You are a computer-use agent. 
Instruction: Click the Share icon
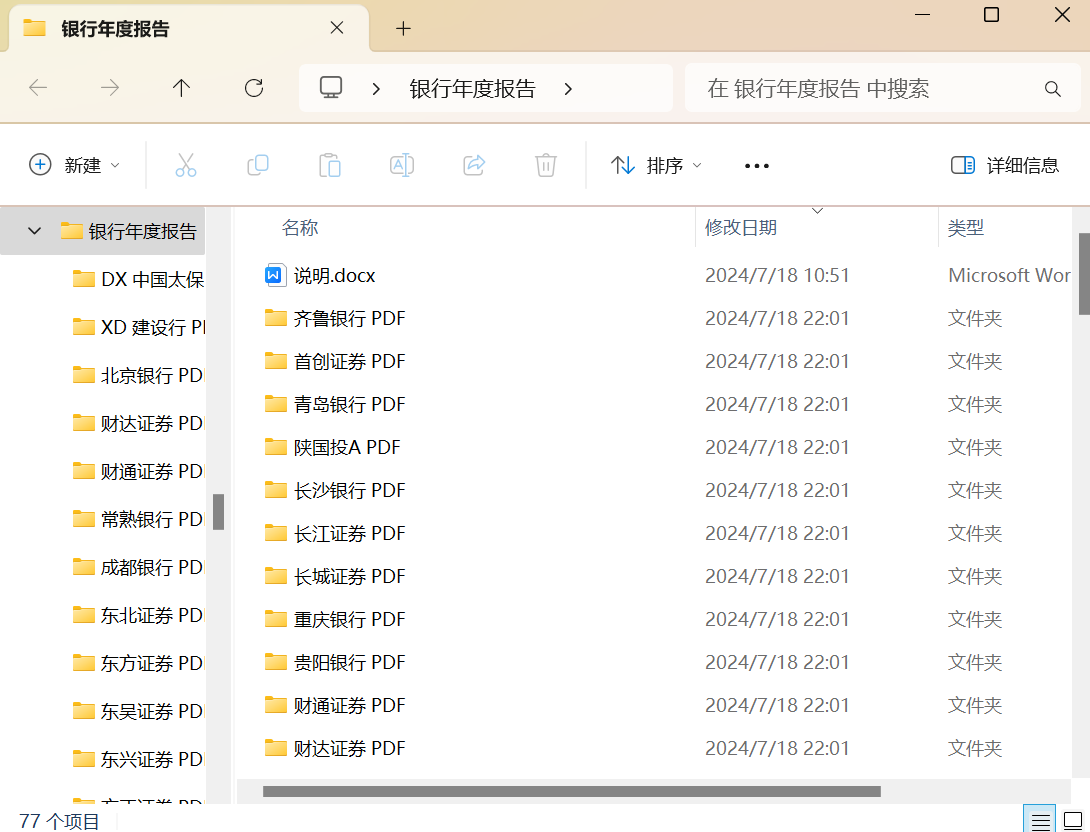(474, 165)
